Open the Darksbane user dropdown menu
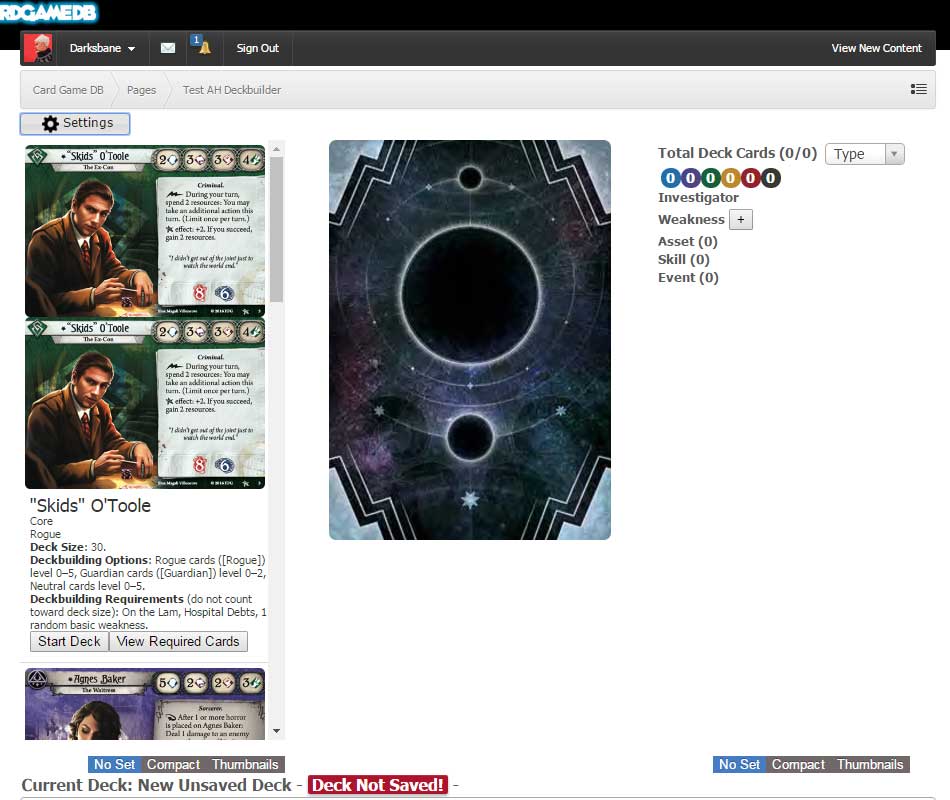The width and height of the screenshot is (950, 800). pyautogui.click(x=102, y=48)
